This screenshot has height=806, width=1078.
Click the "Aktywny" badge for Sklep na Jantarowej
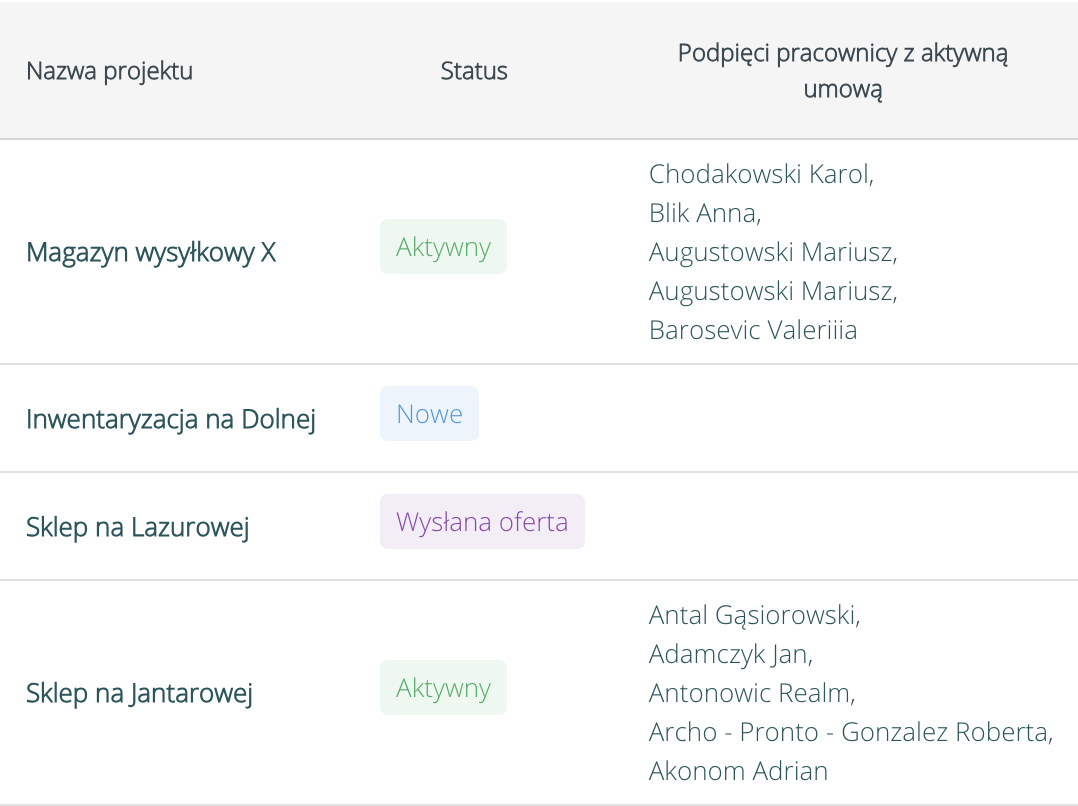443,687
